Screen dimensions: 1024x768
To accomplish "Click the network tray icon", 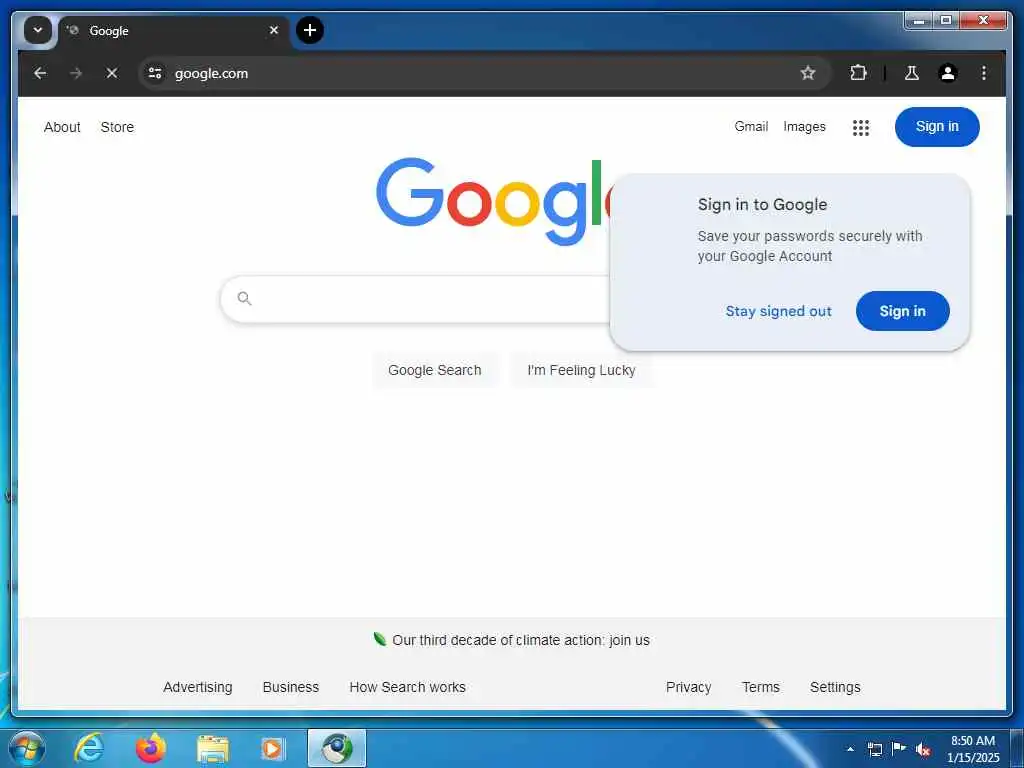I will pos(874,749).
